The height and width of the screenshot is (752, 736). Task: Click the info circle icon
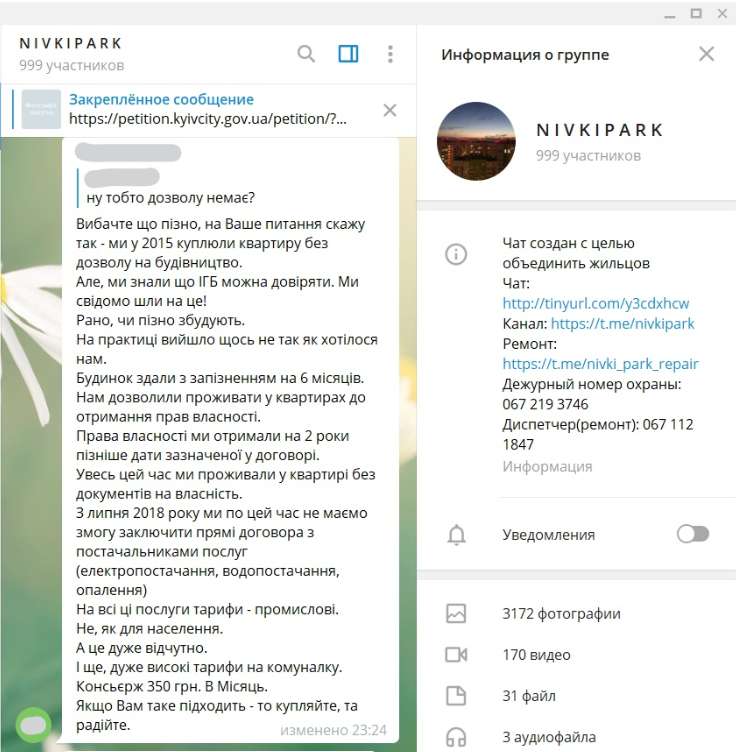click(x=456, y=254)
